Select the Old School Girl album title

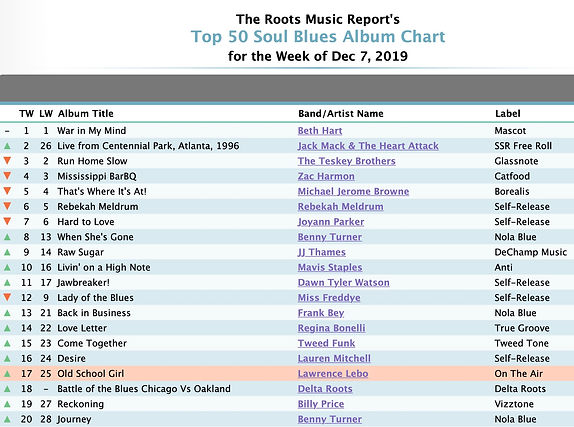[91, 374]
